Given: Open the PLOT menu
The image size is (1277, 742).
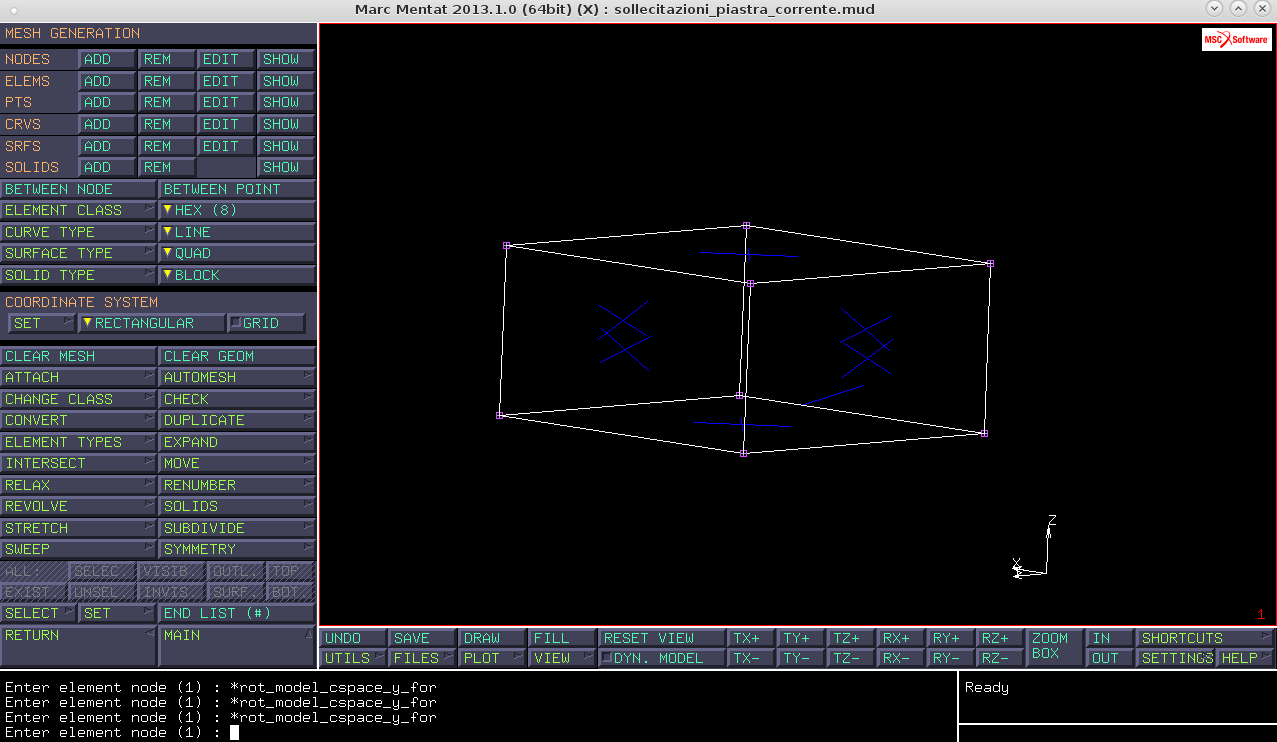Looking at the screenshot, I should coord(492,658).
